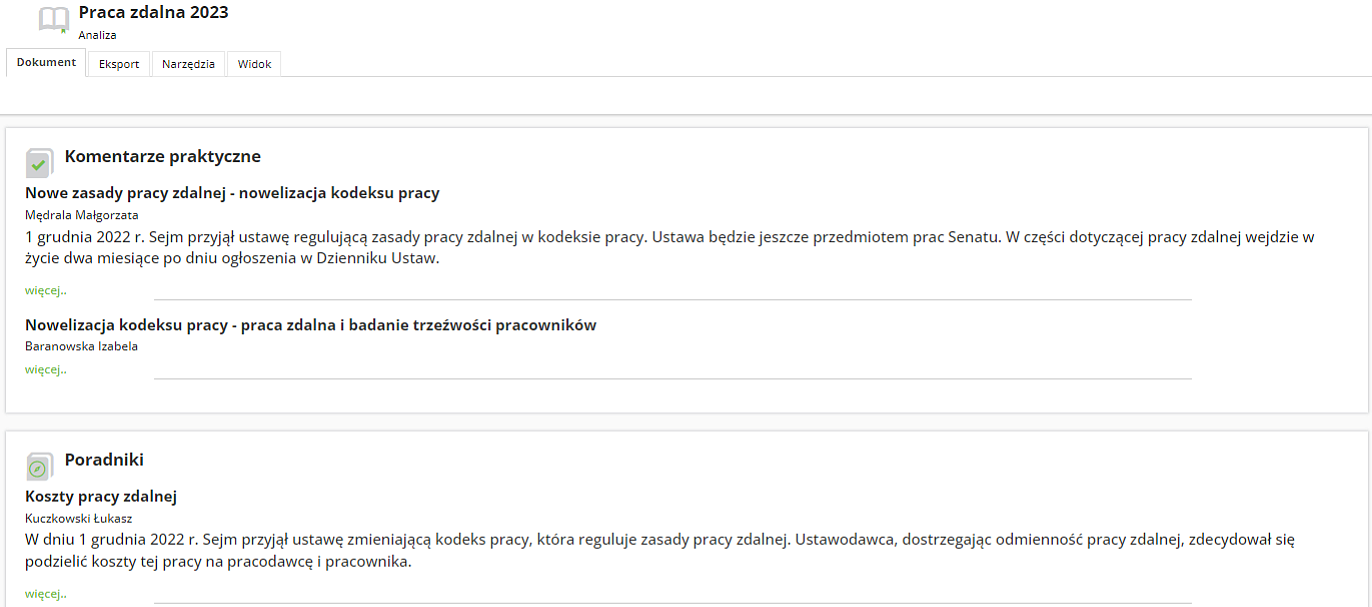Open the Eksport tab
The height and width of the screenshot is (607, 1372).
[x=119, y=64]
